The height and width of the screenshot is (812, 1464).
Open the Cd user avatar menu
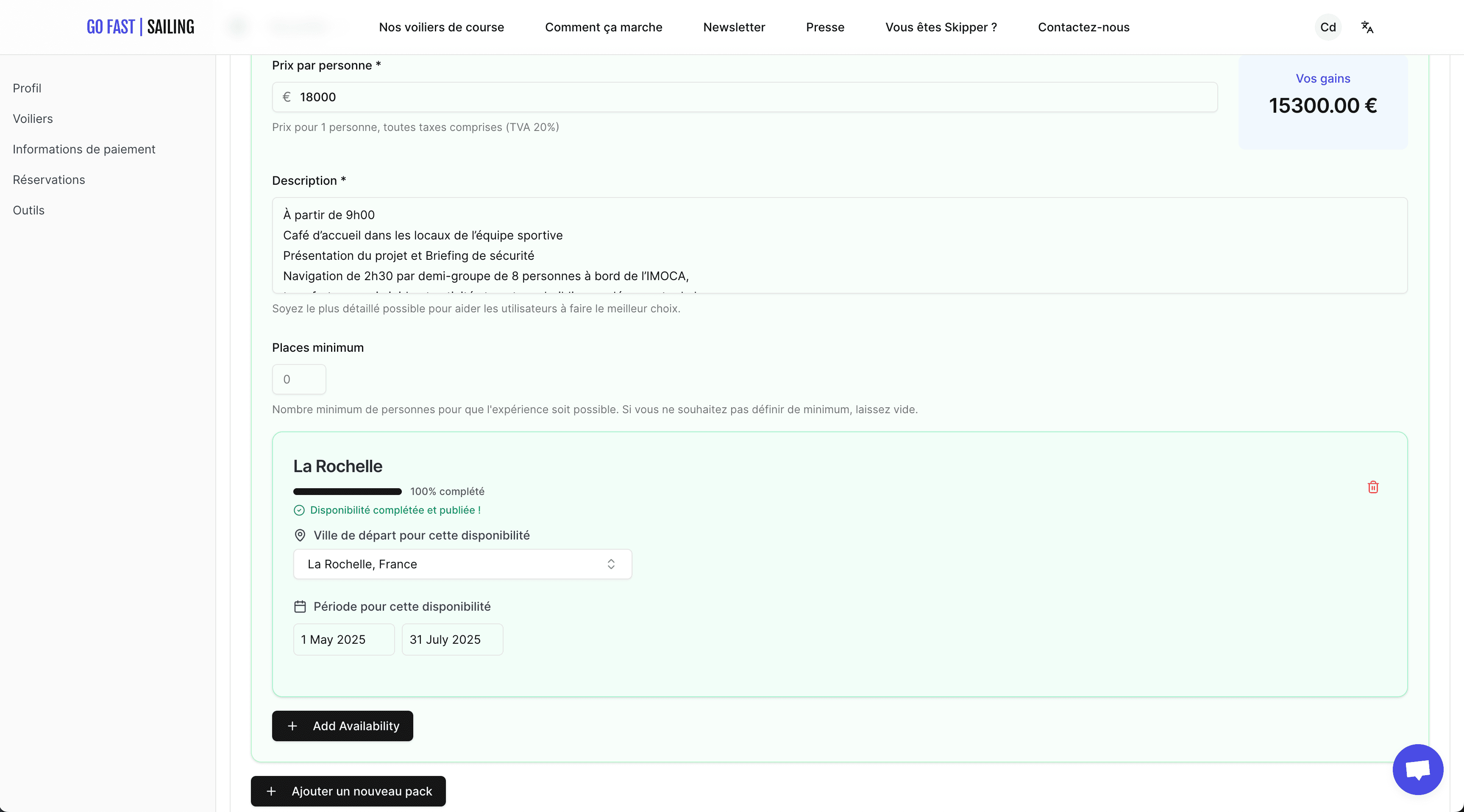tap(1328, 27)
